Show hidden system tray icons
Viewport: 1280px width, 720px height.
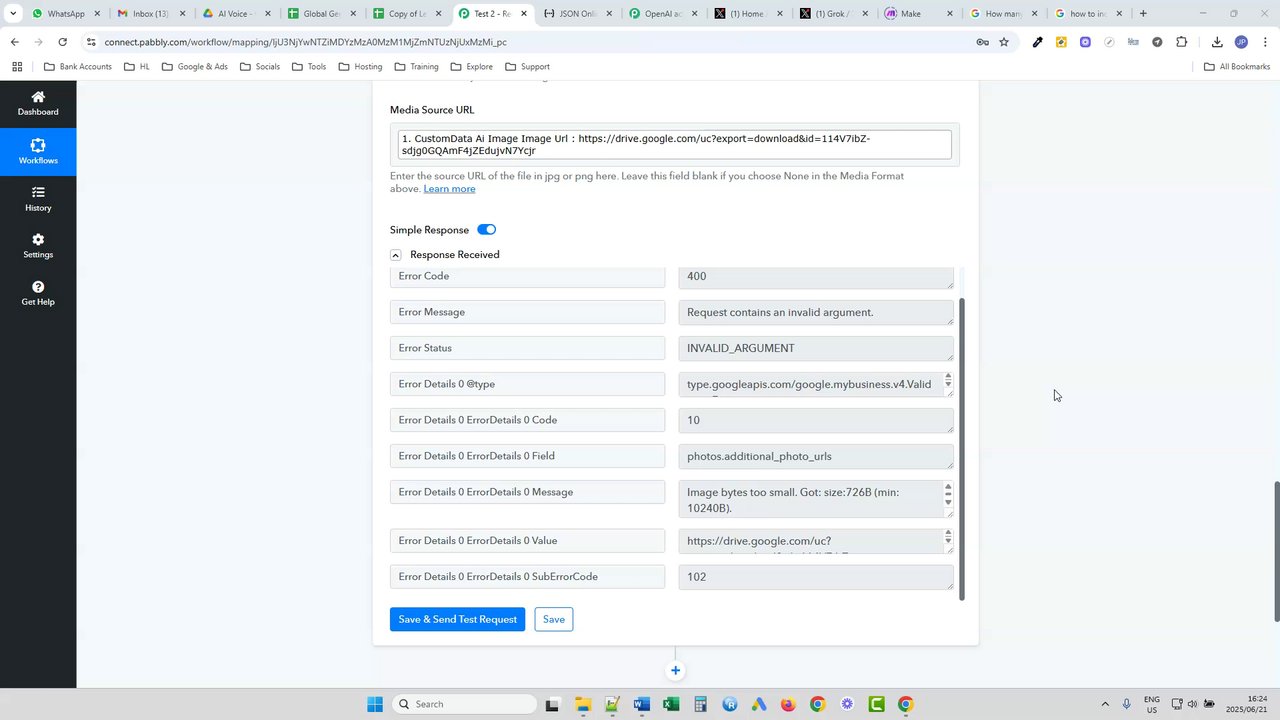1105,704
